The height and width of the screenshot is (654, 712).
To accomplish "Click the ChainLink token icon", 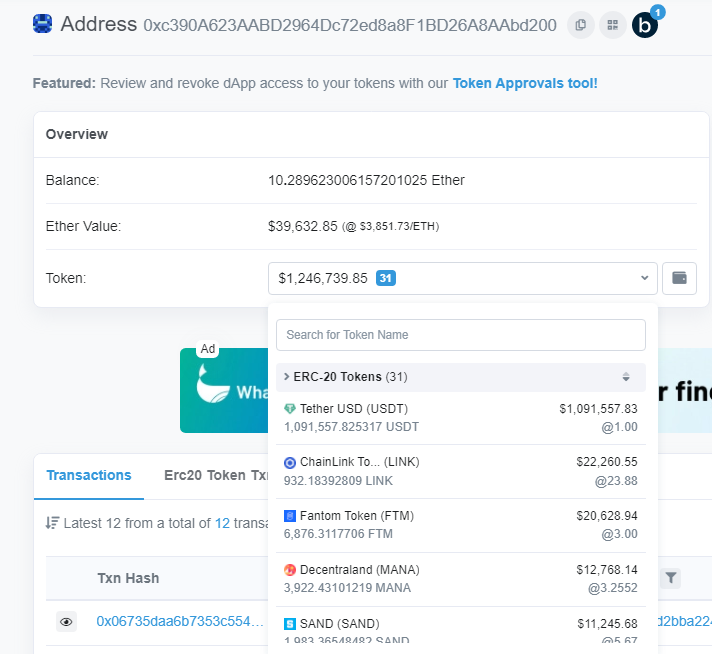I will coord(290,463).
